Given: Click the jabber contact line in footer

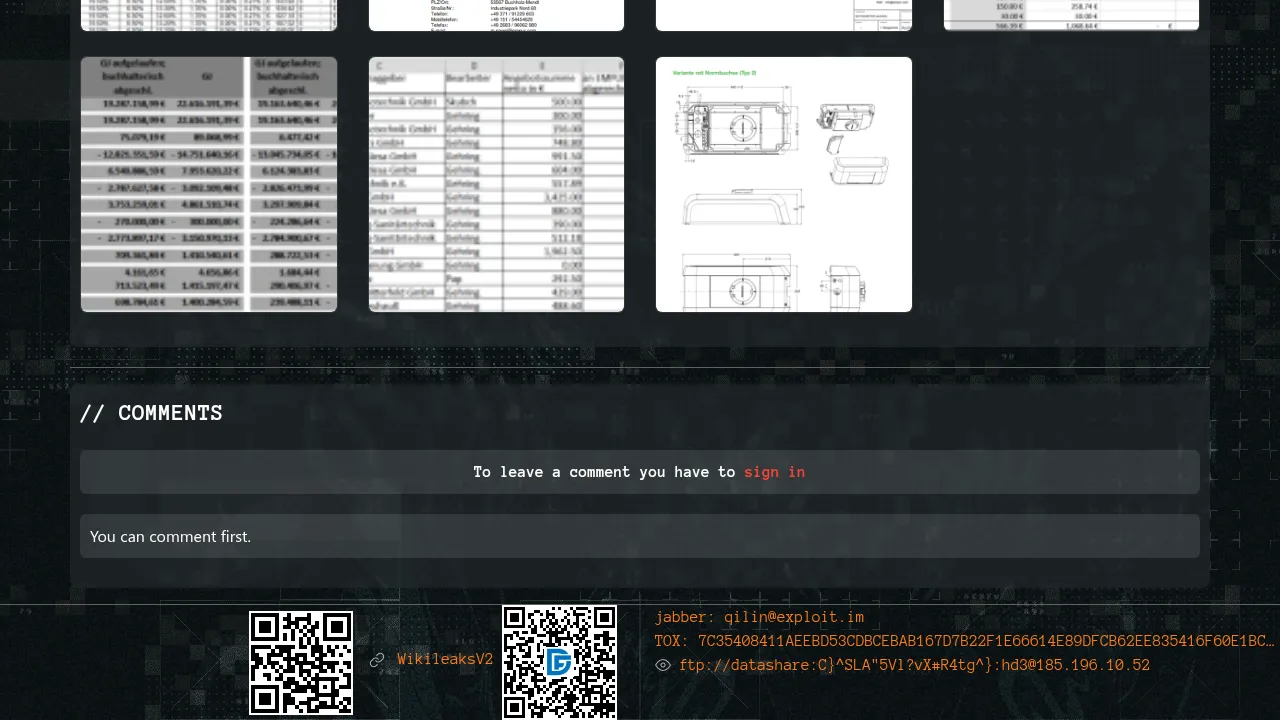Looking at the screenshot, I should pyautogui.click(x=759, y=618).
